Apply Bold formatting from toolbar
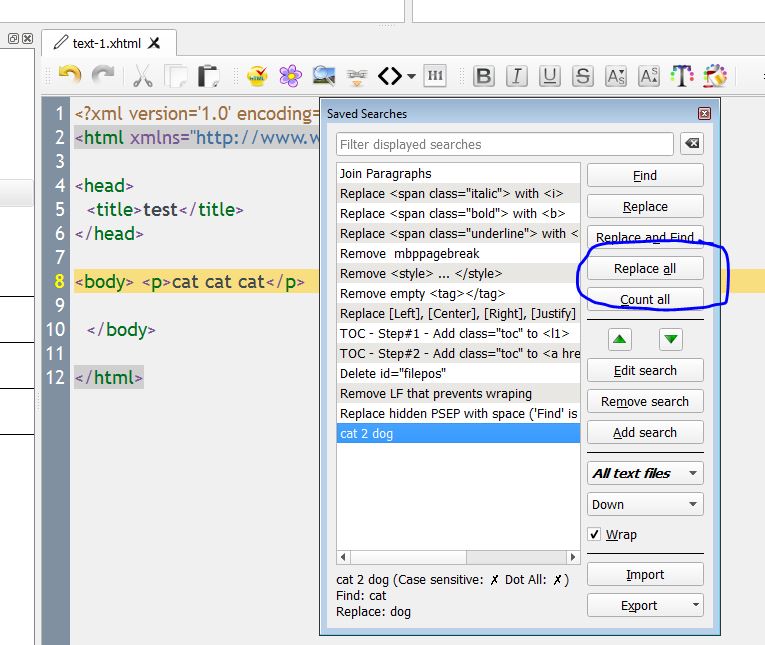The width and height of the screenshot is (765, 645). pyautogui.click(x=484, y=76)
